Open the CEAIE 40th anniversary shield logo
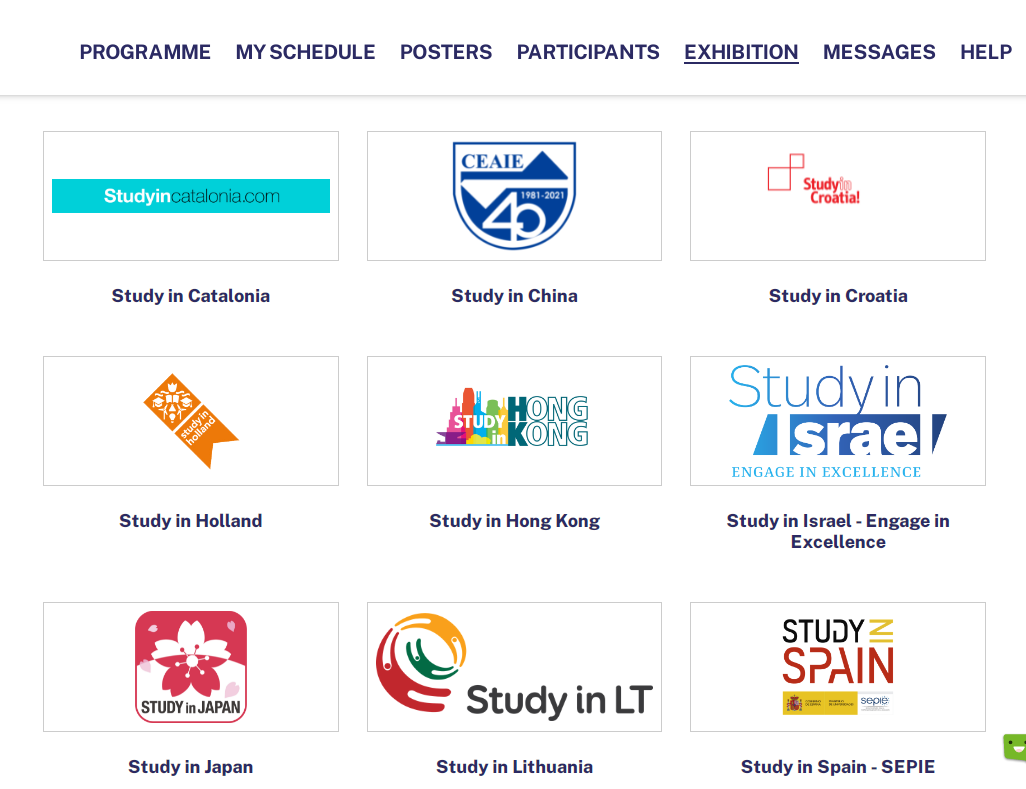 [514, 195]
